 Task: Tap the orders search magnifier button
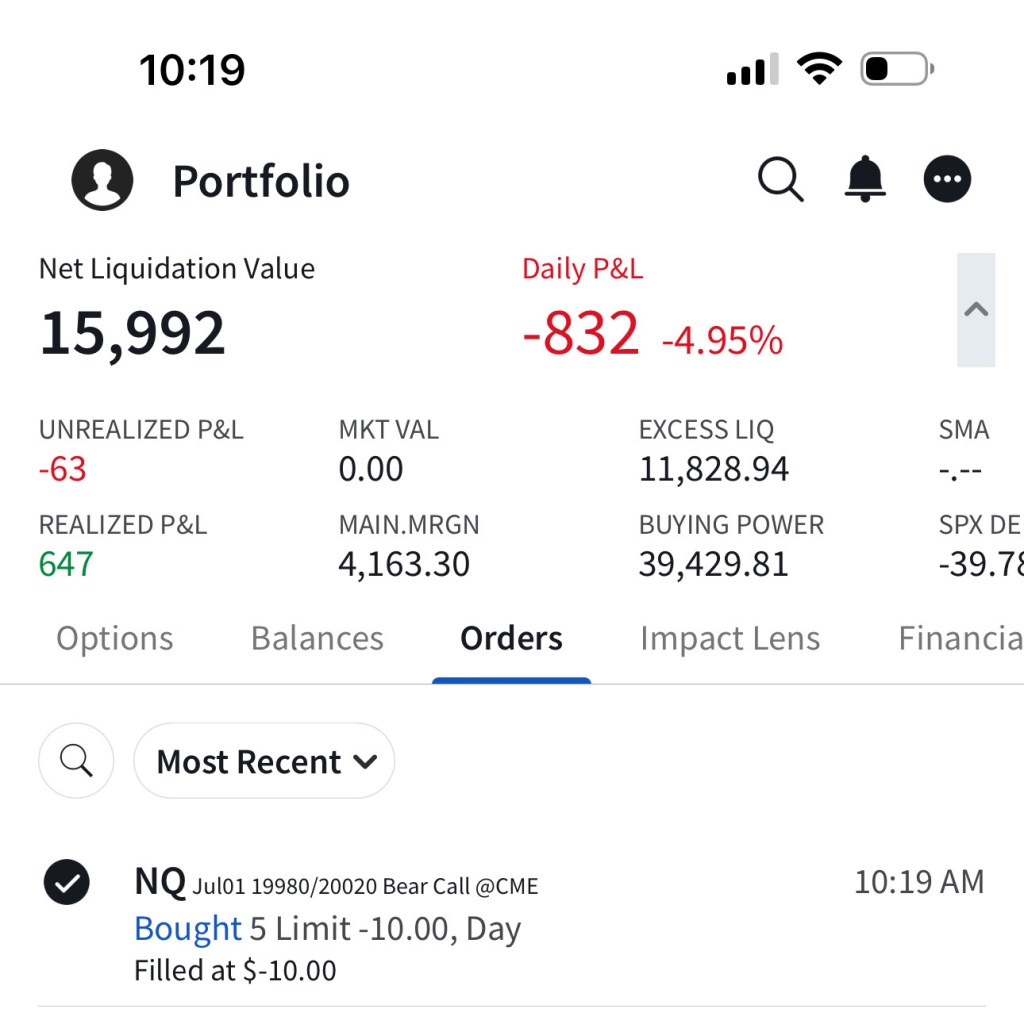coord(76,761)
